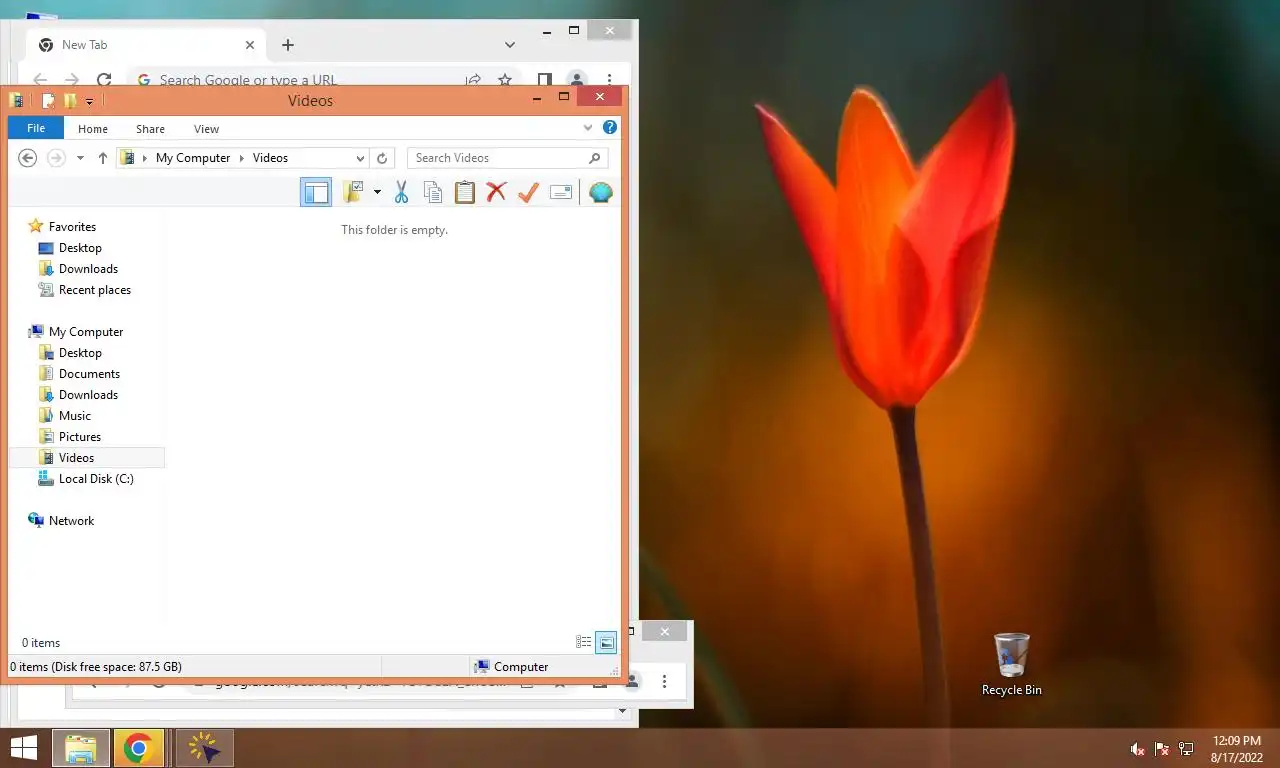Click the Rename icon in the toolbar

(561, 192)
